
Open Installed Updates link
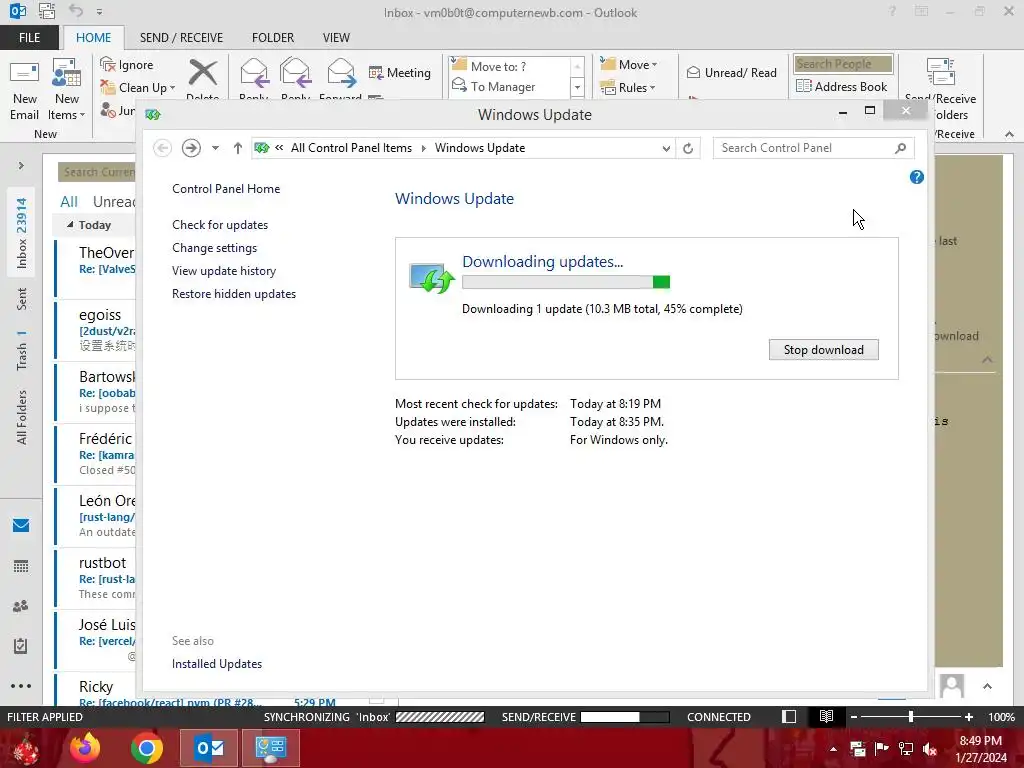(217, 664)
